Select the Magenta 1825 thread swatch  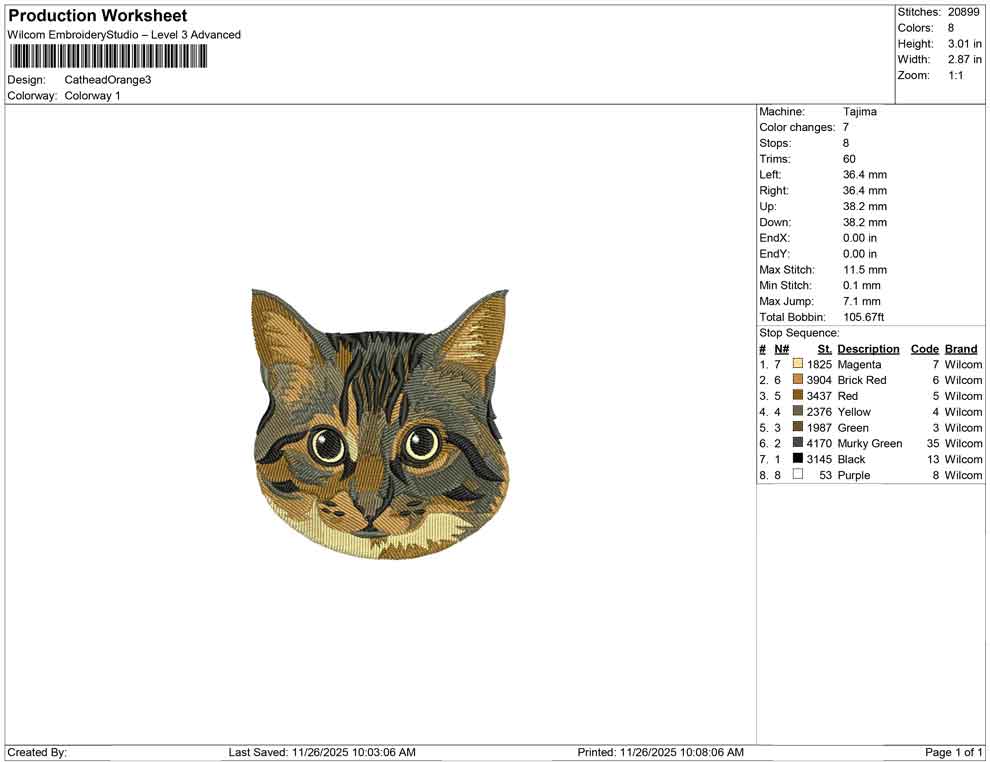point(797,364)
